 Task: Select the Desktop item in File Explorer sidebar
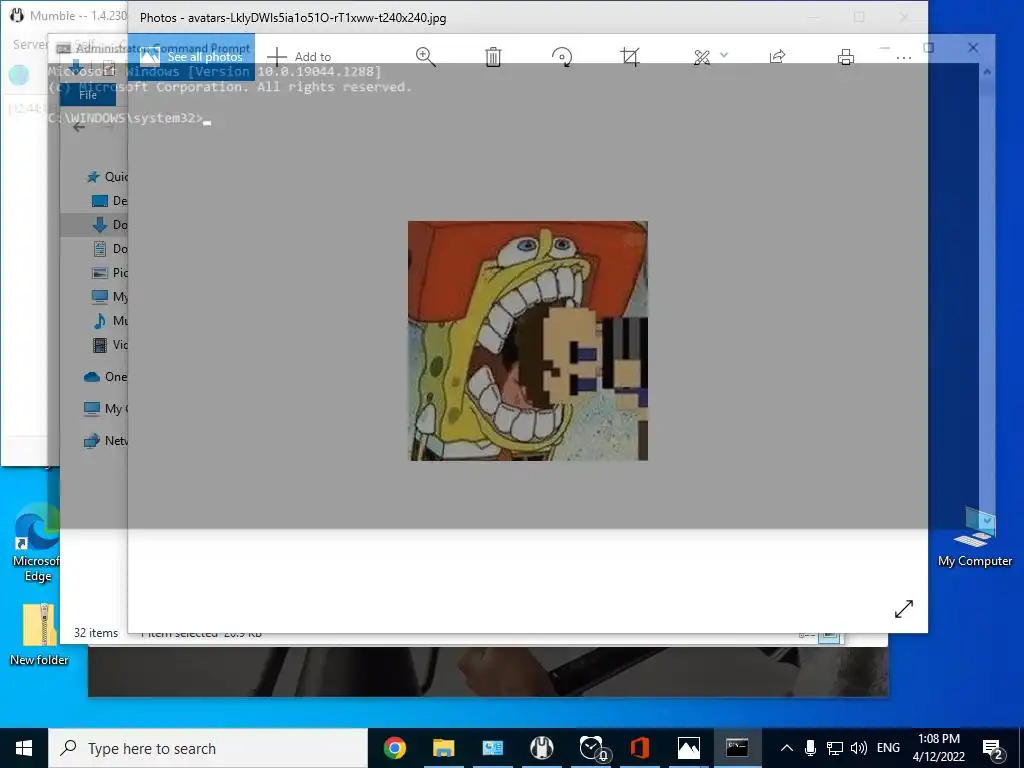coord(110,200)
